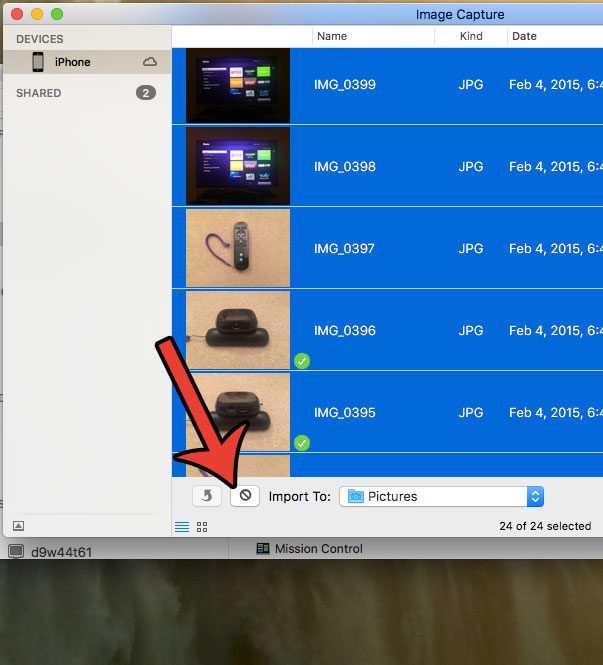Click the Pictures folder icon
Viewport: 603px width, 665px height.
(356, 496)
